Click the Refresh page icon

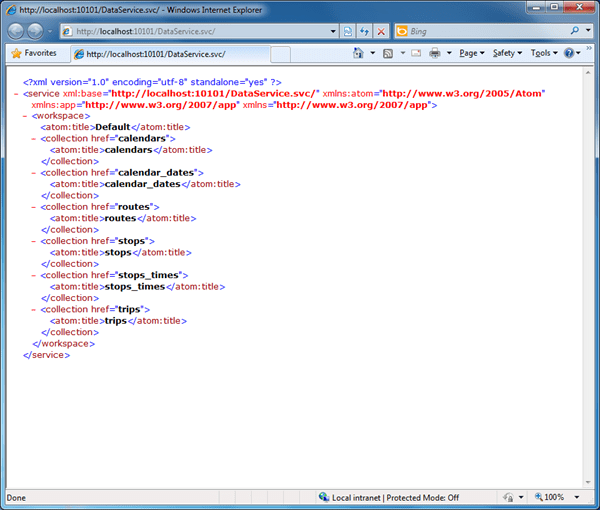pyautogui.click(x=363, y=31)
